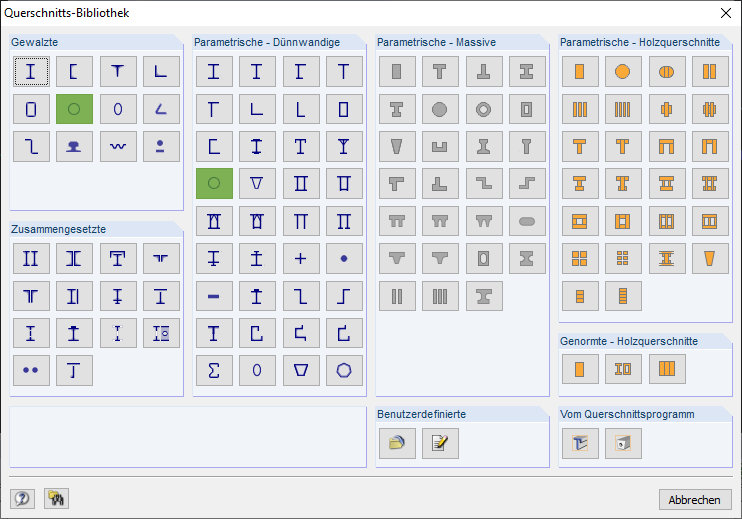Choose the rolled channel section in Gewalzte
The height and width of the screenshot is (519, 742).
click(74, 71)
